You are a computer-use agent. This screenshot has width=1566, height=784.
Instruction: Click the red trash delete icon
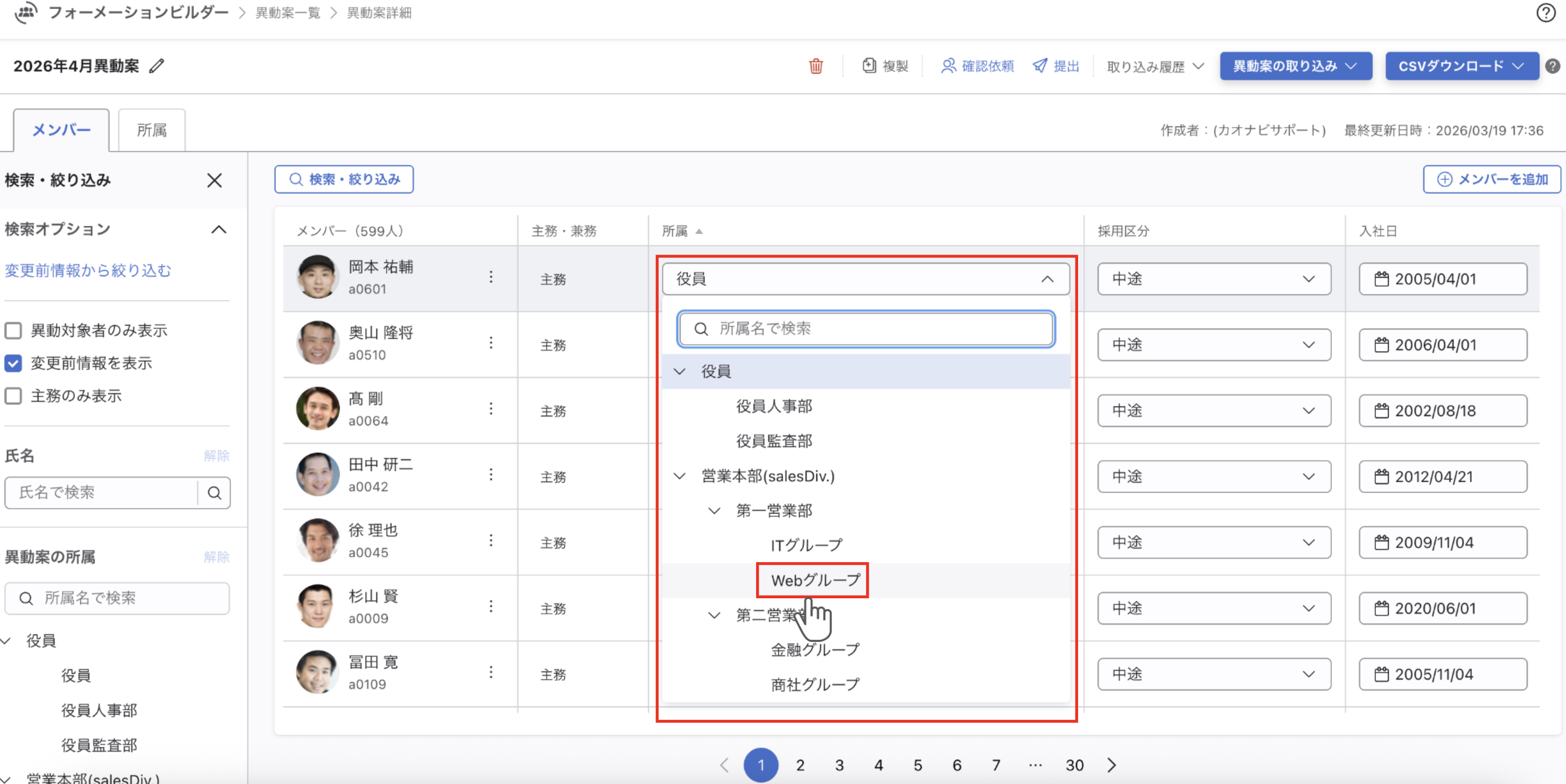[x=815, y=66]
